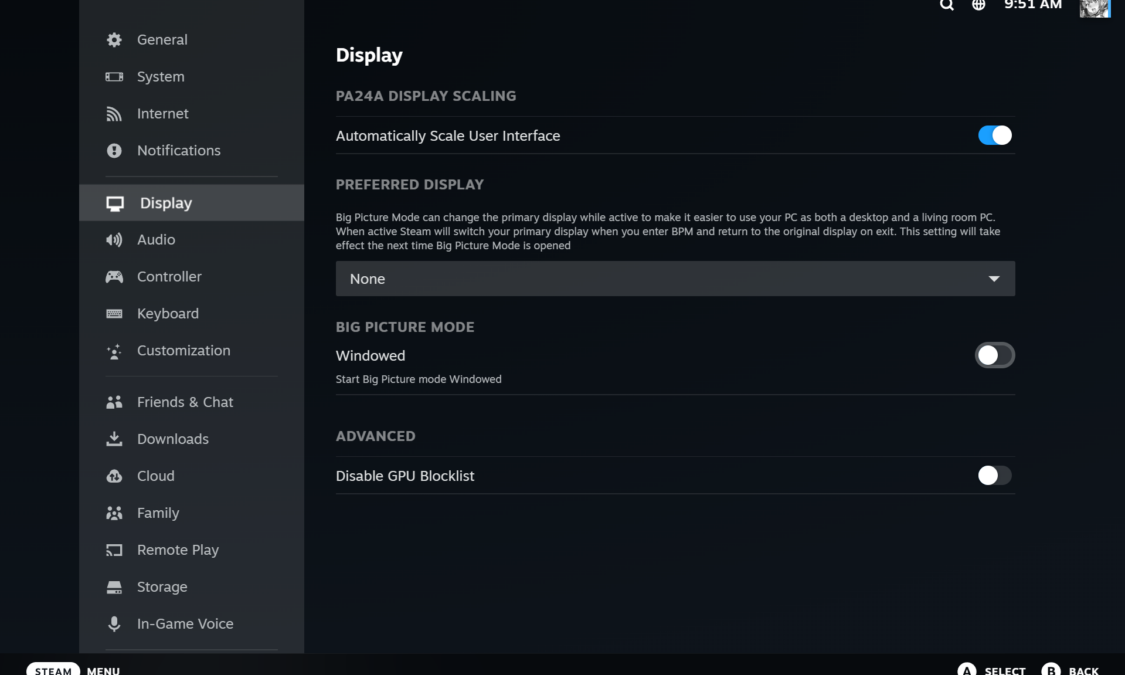Click the Customization sparkle icon

114,351
